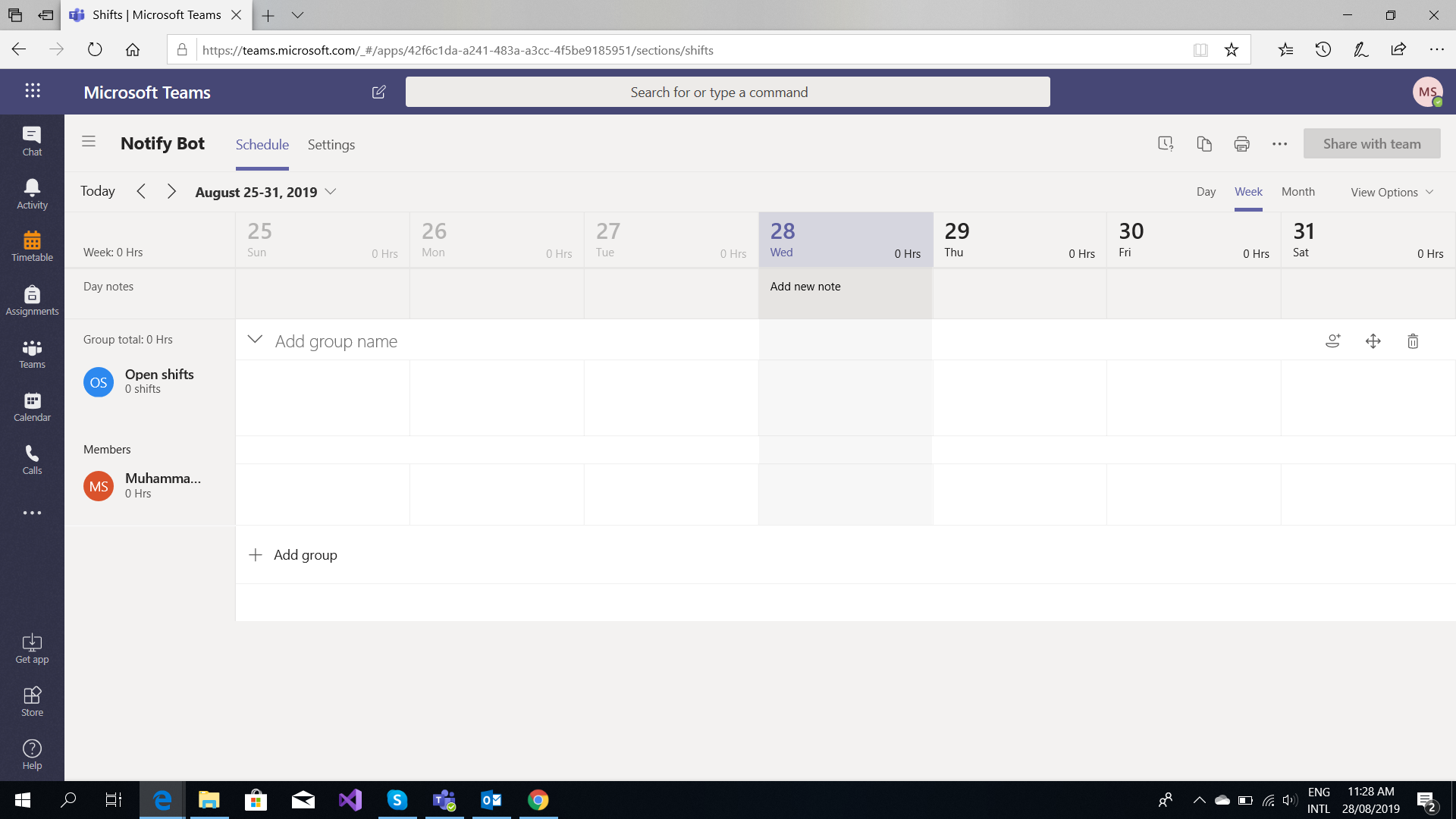Open a new browser tab
Viewport: 1456px width, 819px height.
point(268,15)
